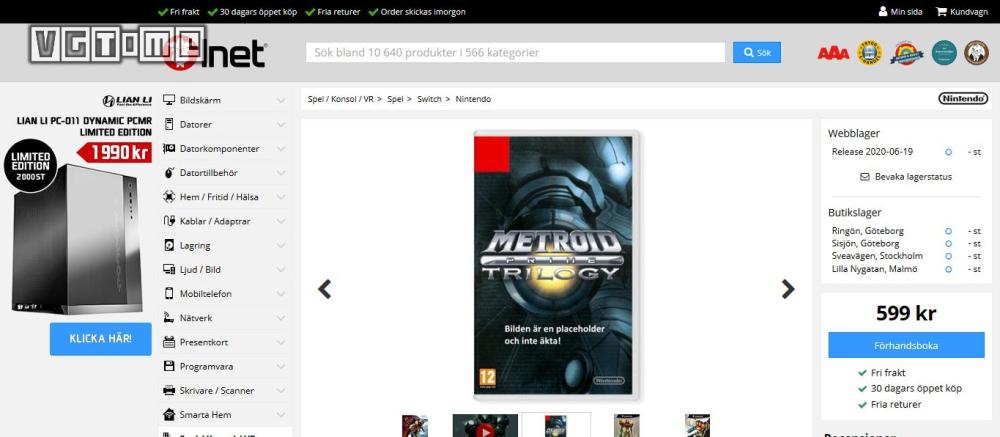The width and height of the screenshot is (1000, 437).
Task: Open the Kundvagn shopping cart icon
Action: pos(941,11)
